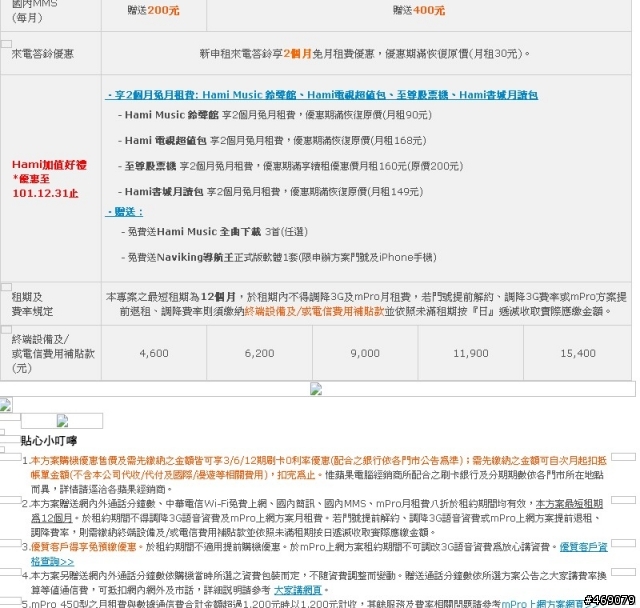Select the 4,600 subsidy cell
640x608 pixels.
[154, 353]
